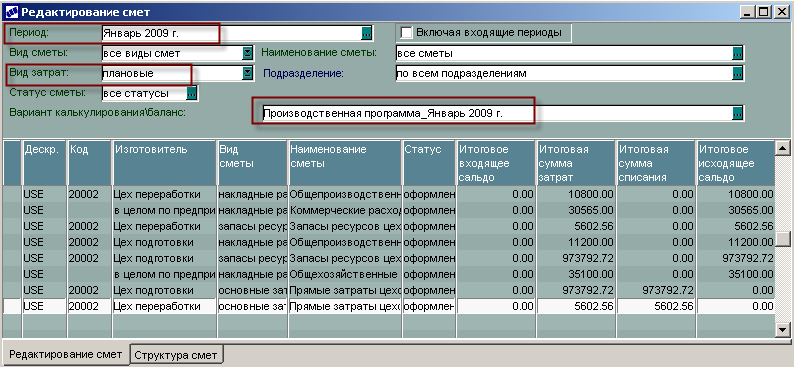Click the Наименование сметы column header

(x=345, y=163)
